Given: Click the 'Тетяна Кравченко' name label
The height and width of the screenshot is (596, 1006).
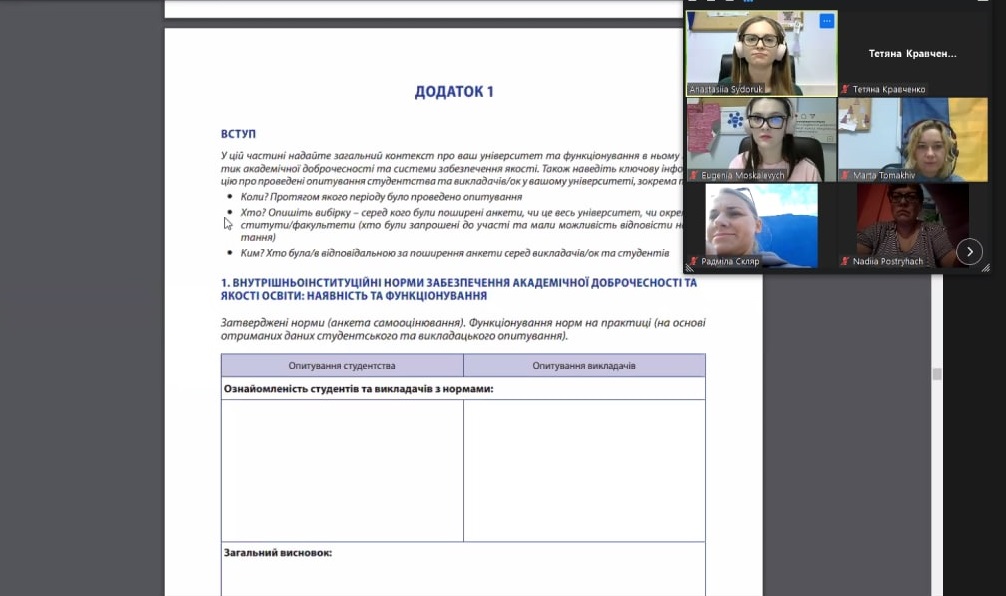Looking at the screenshot, I should click(889, 89).
